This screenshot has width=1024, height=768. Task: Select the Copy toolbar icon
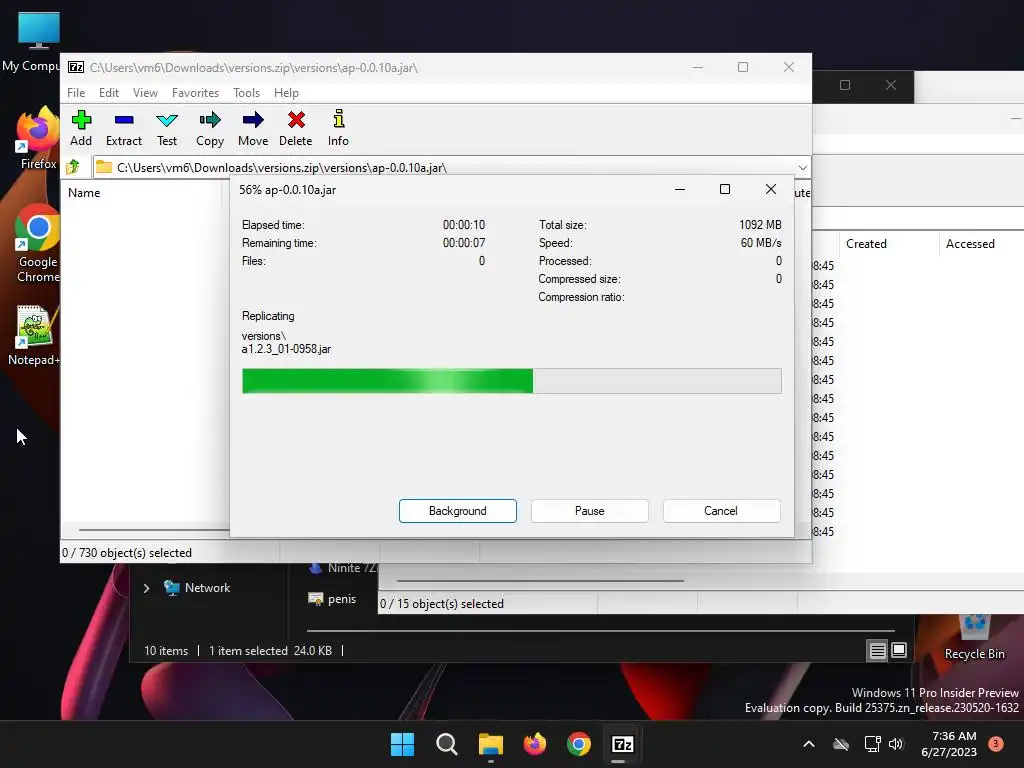[x=210, y=128]
